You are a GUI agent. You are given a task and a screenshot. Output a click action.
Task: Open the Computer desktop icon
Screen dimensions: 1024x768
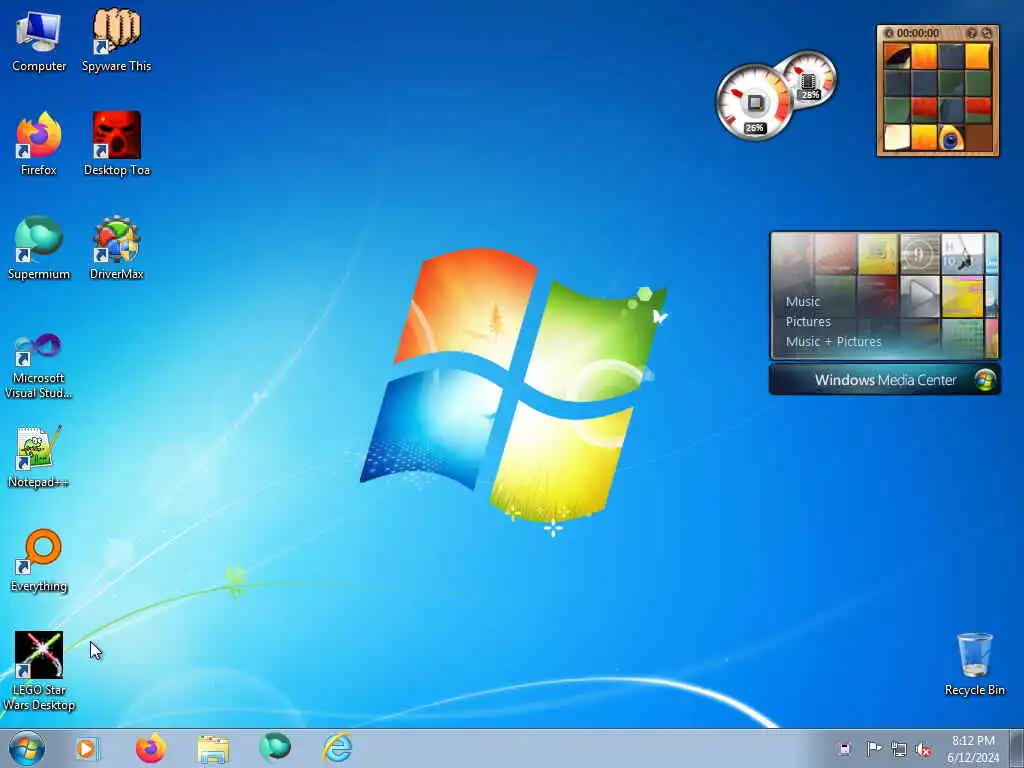click(x=39, y=41)
